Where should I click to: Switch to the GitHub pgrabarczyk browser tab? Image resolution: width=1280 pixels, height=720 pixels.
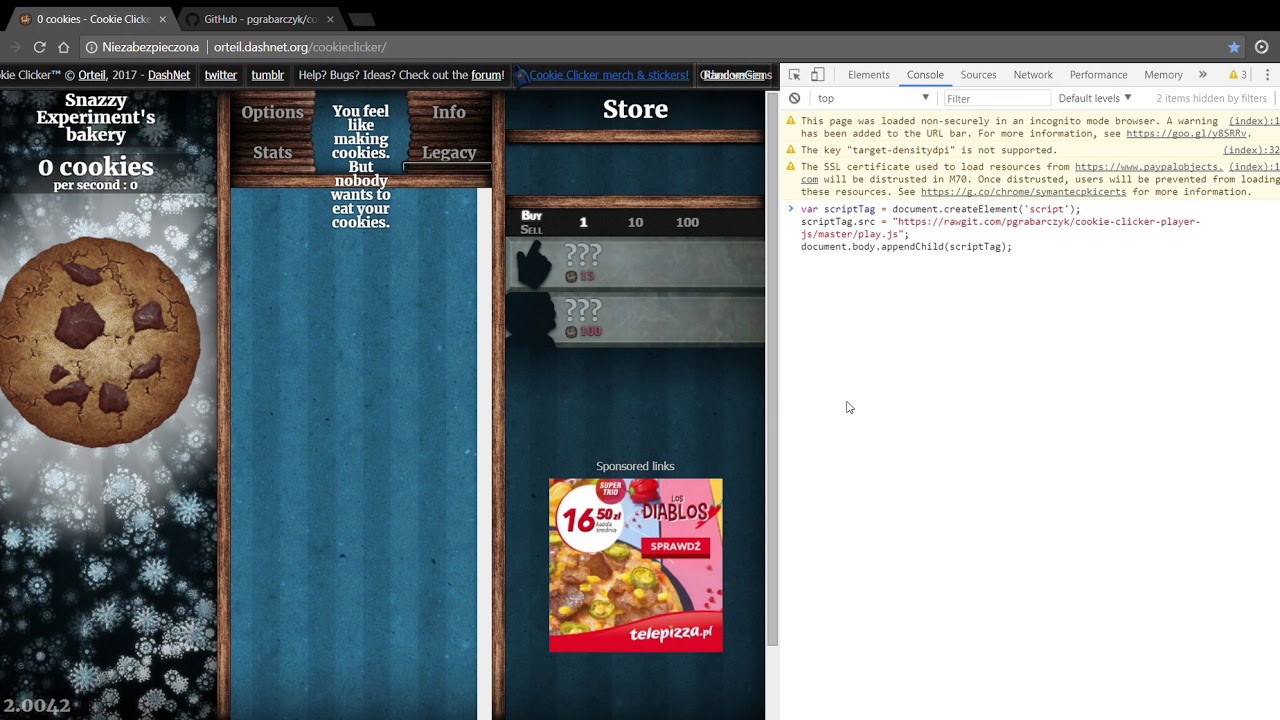pyautogui.click(x=260, y=19)
